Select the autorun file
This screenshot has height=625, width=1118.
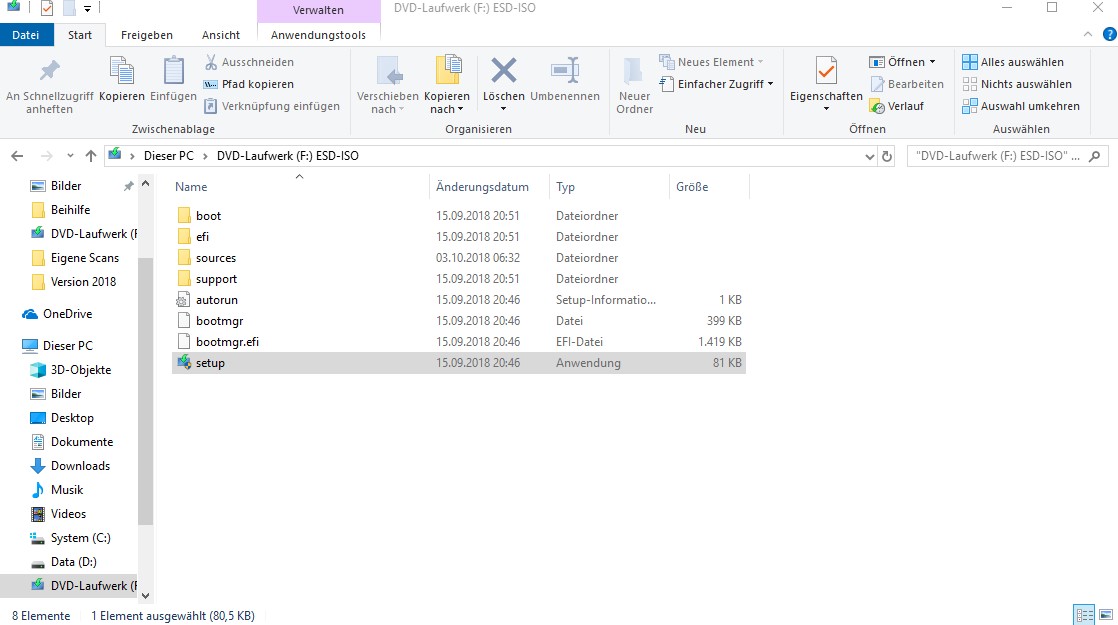click(x=458, y=300)
